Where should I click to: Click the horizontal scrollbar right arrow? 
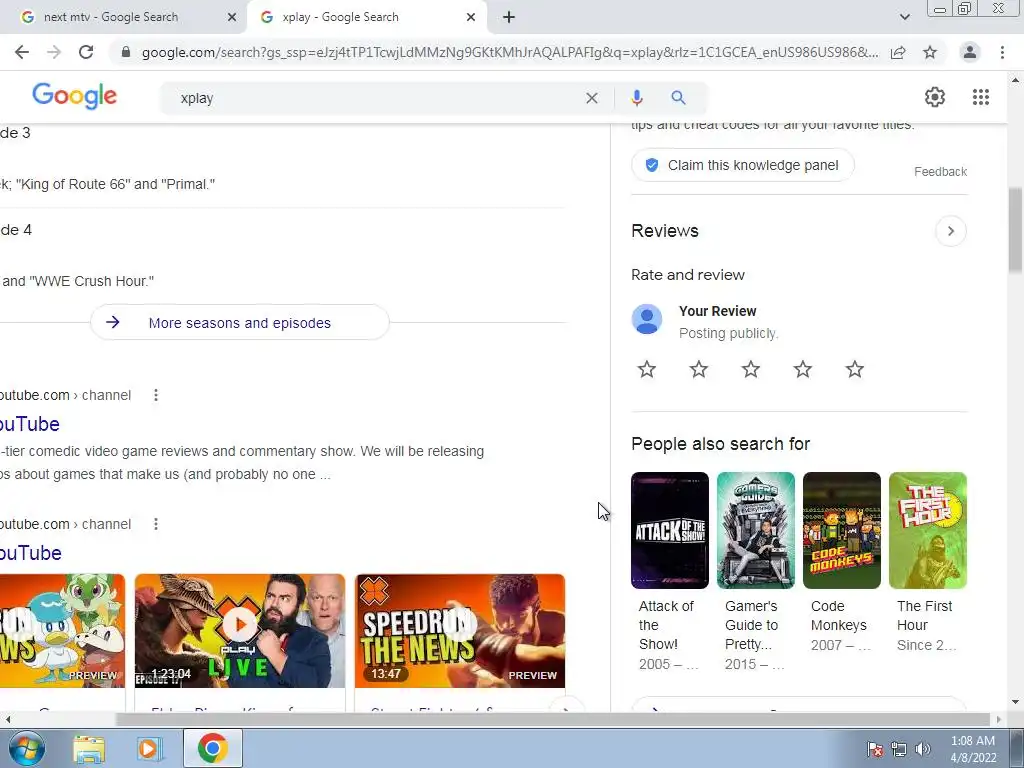point(999,720)
